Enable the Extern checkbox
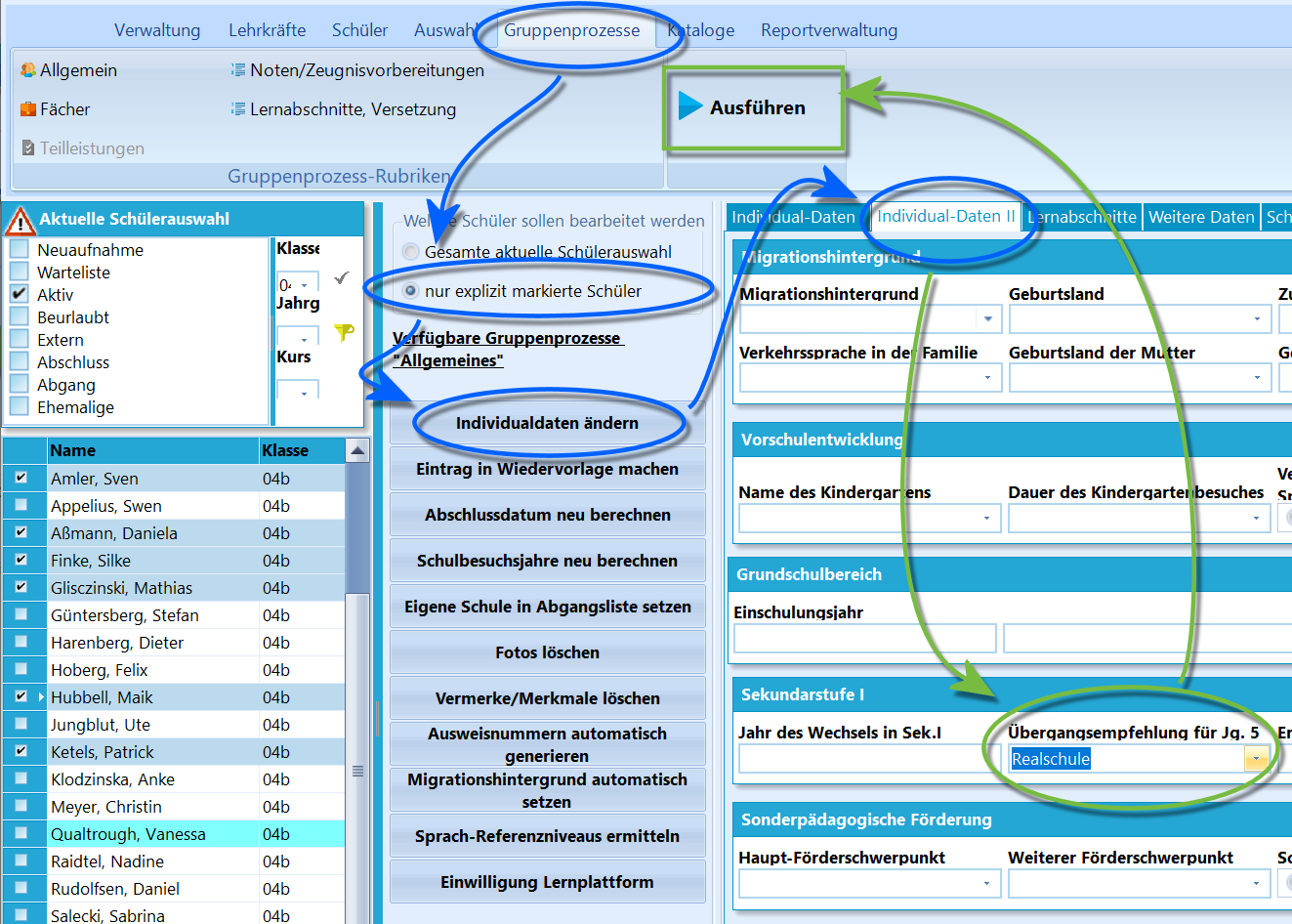1292x924 pixels. click(x=19, y=339)
